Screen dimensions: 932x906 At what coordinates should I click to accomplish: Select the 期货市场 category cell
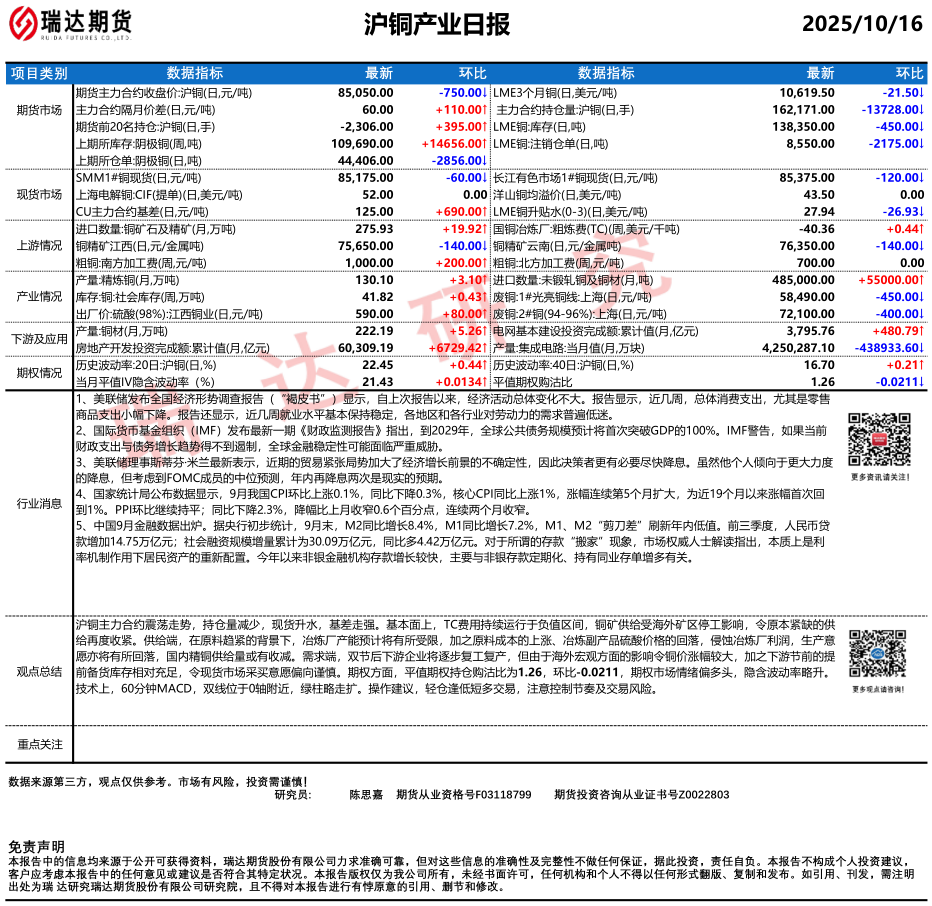[40, 109]
